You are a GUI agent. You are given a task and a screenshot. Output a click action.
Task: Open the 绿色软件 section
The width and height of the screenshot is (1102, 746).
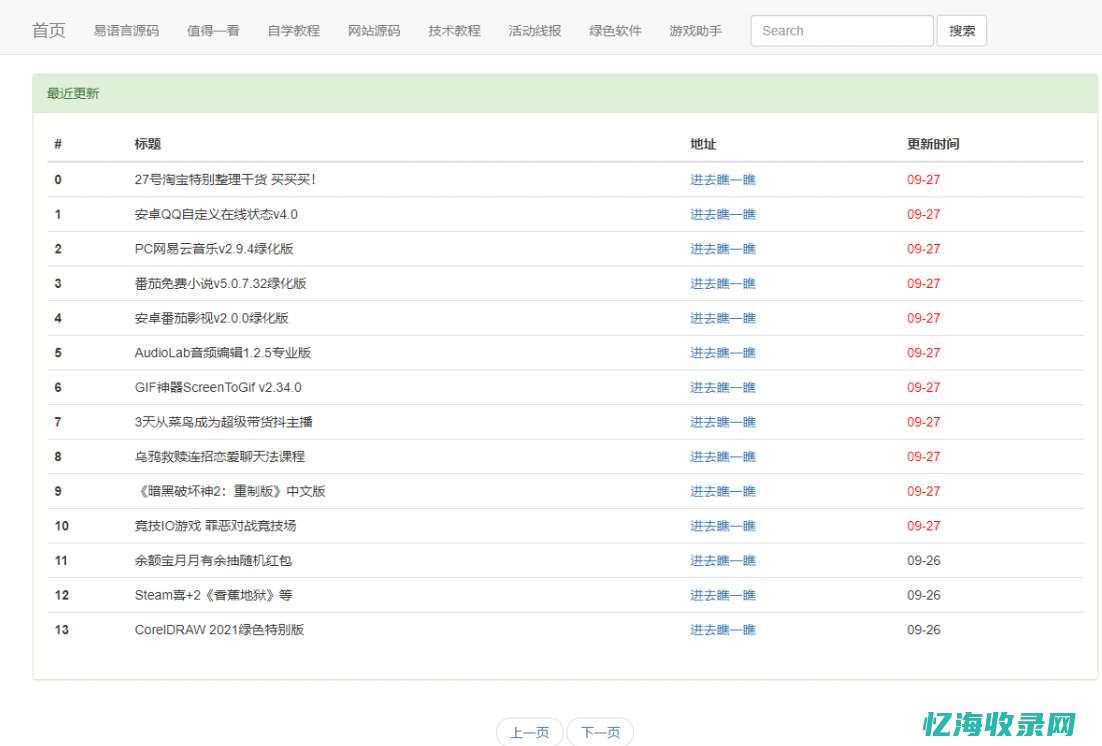[614, 31]
